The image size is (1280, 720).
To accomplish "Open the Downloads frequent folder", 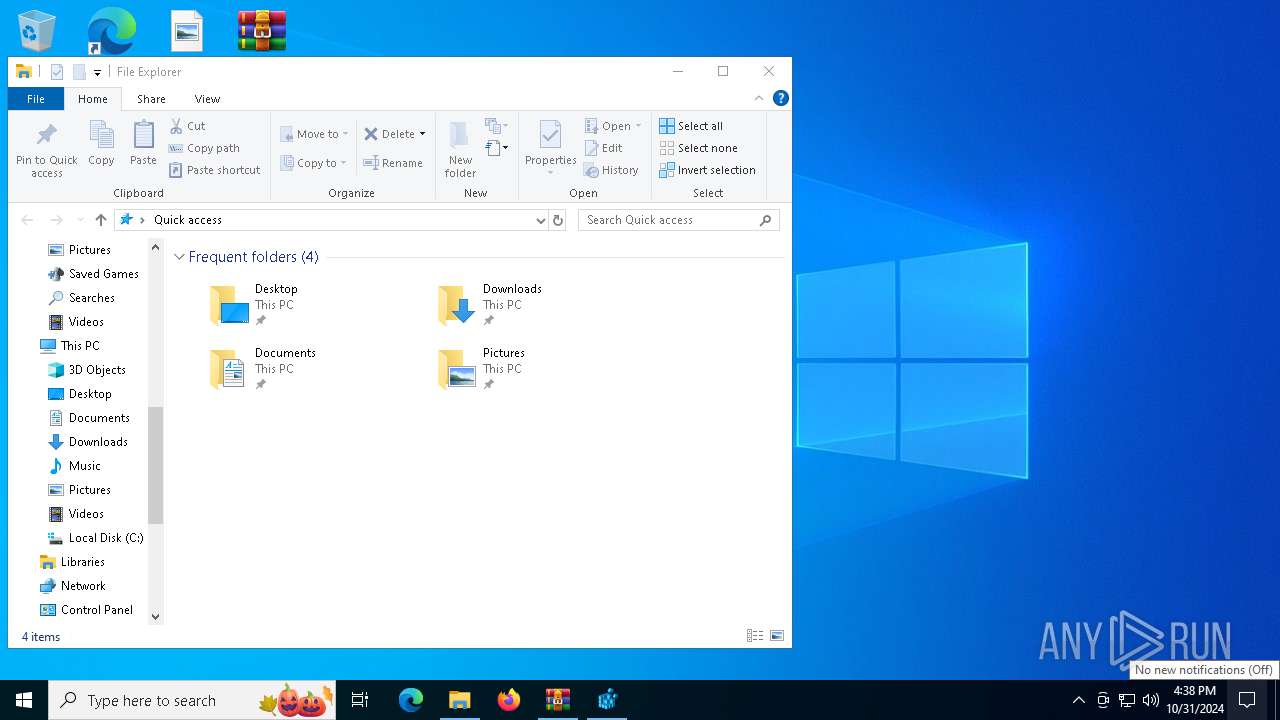I will tap(490, 305).
